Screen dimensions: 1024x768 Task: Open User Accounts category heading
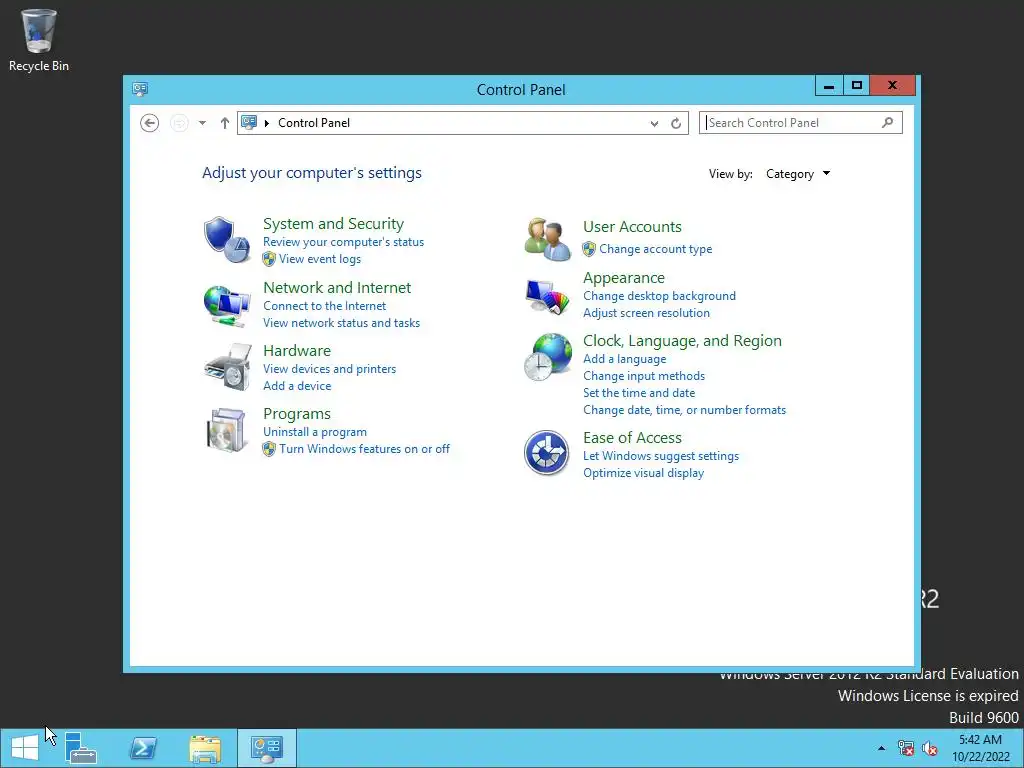click(632, 227)
